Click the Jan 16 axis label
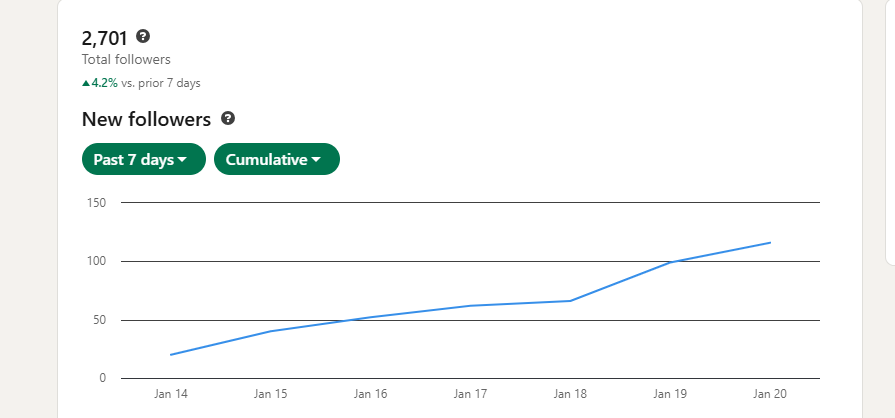This screenshot has width=895, height=418. 370,394
